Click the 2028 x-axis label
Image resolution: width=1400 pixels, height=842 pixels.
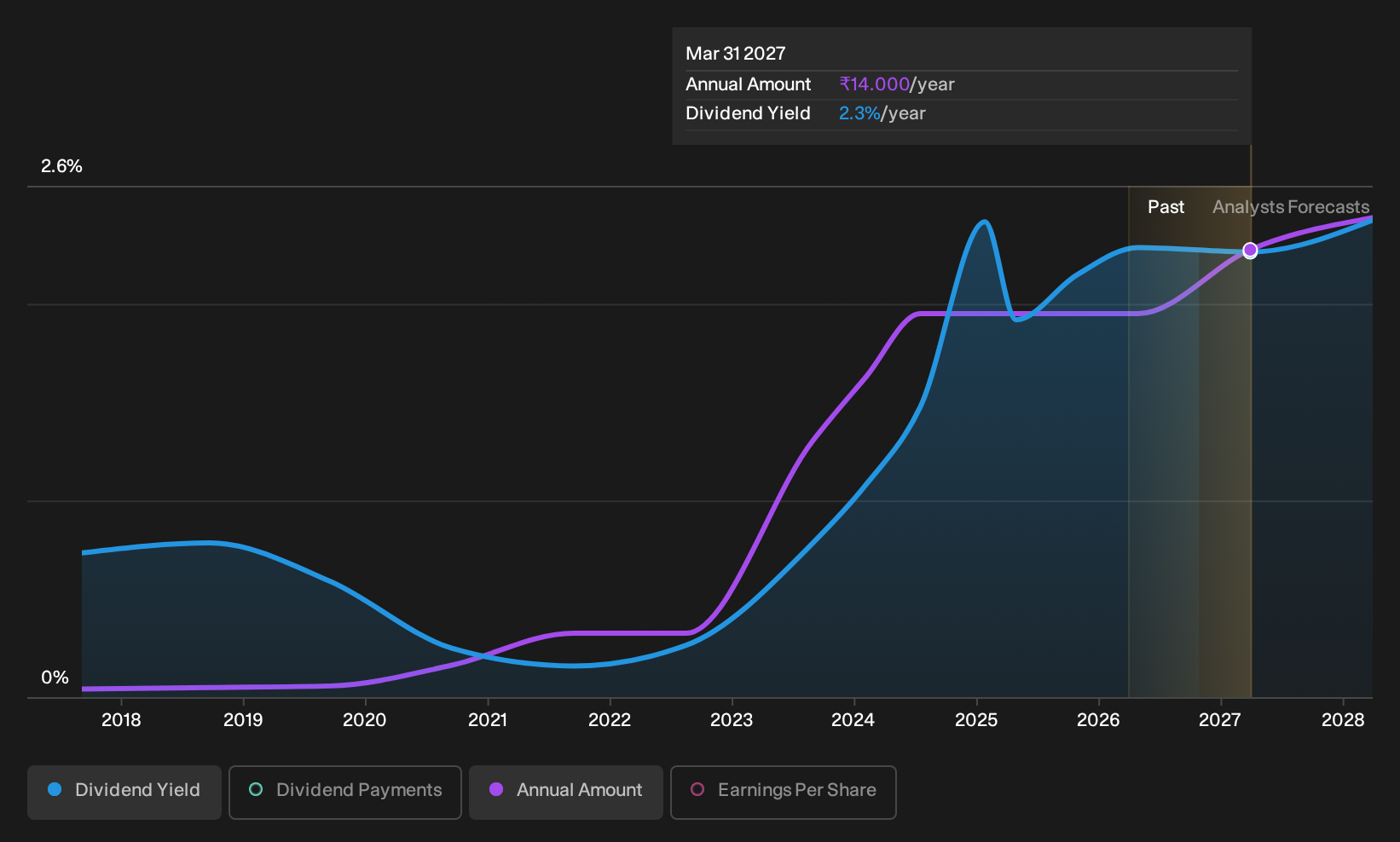(1343, 720)
